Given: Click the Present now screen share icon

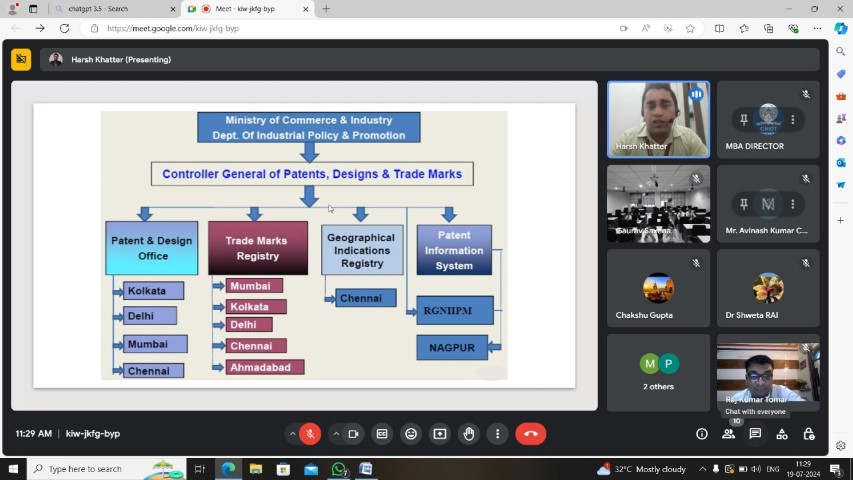Looking at the screenshot, I should (x=440, y=434).
